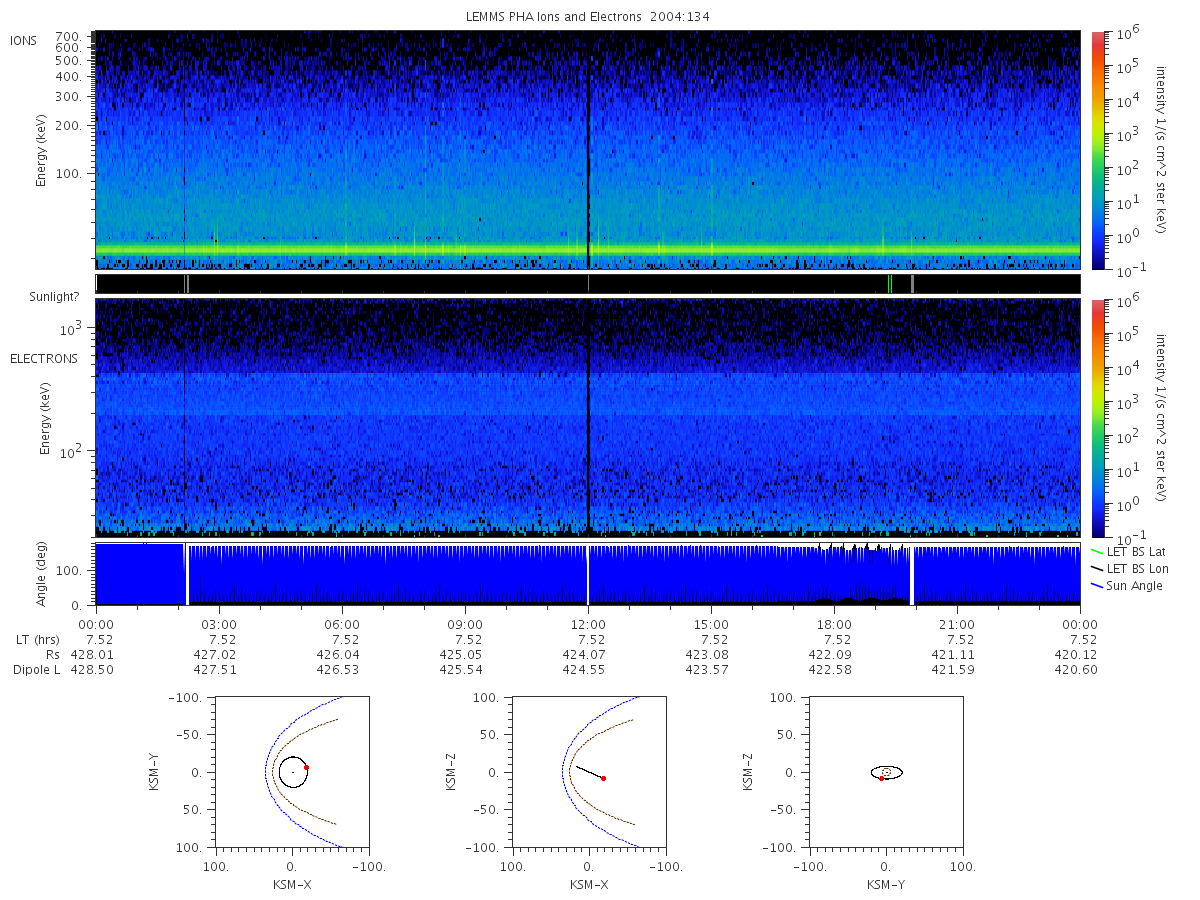Click the red spacecraft marker in KSM-X/KSM-Z plot

coord(603,778)
